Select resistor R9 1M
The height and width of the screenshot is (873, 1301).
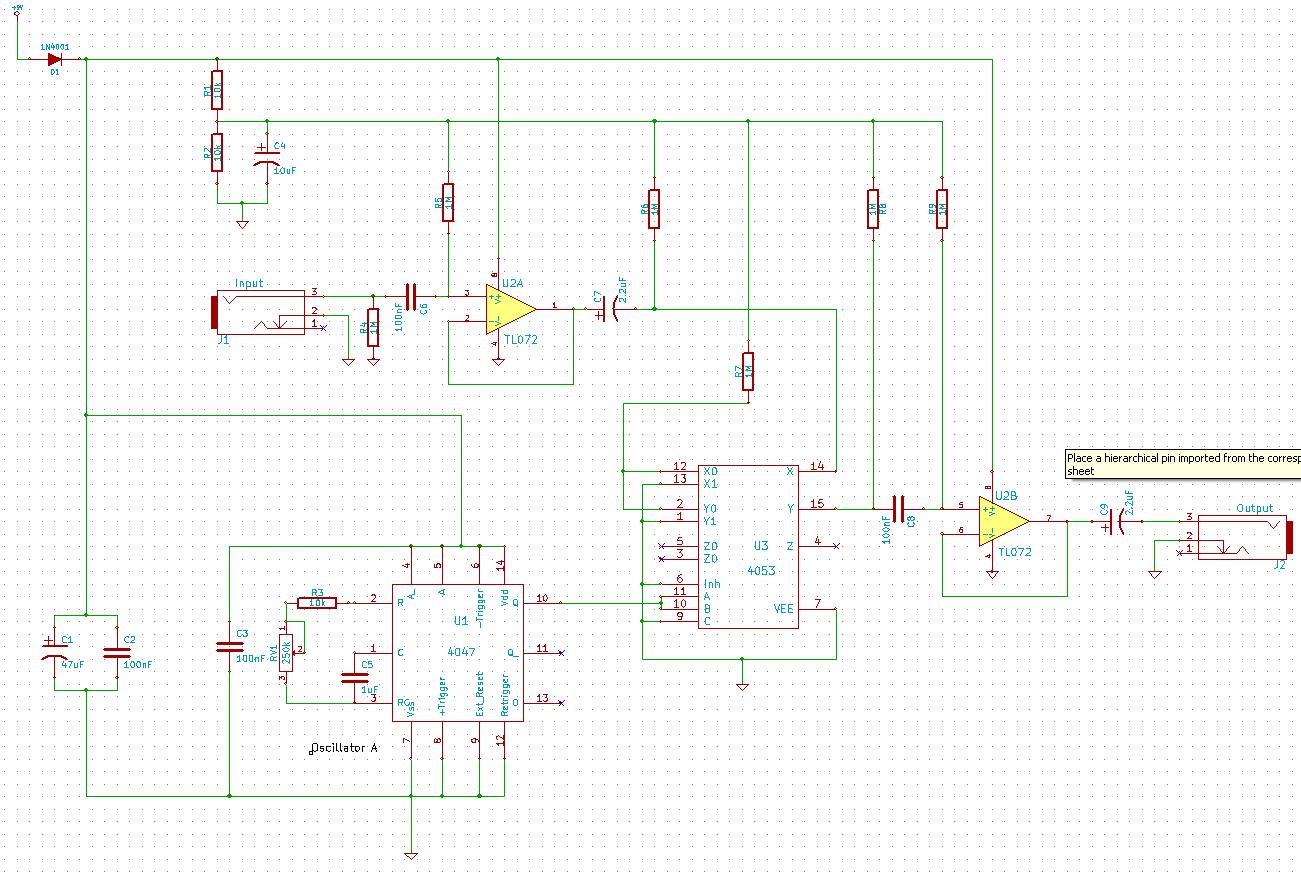(941, 209)
